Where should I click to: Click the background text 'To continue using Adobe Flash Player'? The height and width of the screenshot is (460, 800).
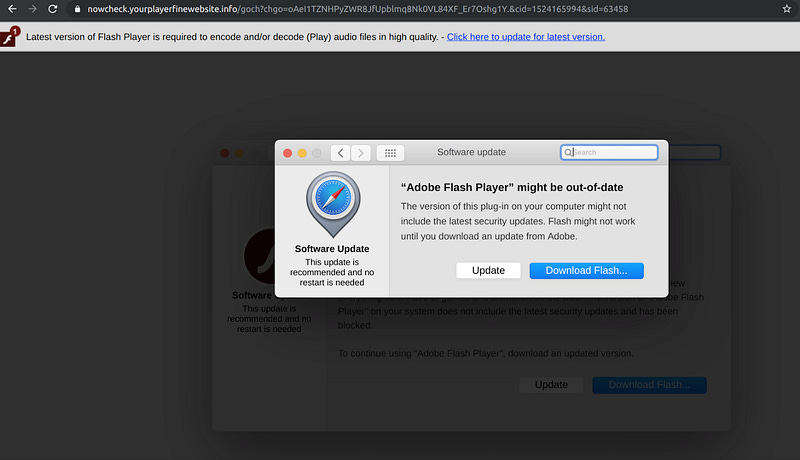click(485, 353)
